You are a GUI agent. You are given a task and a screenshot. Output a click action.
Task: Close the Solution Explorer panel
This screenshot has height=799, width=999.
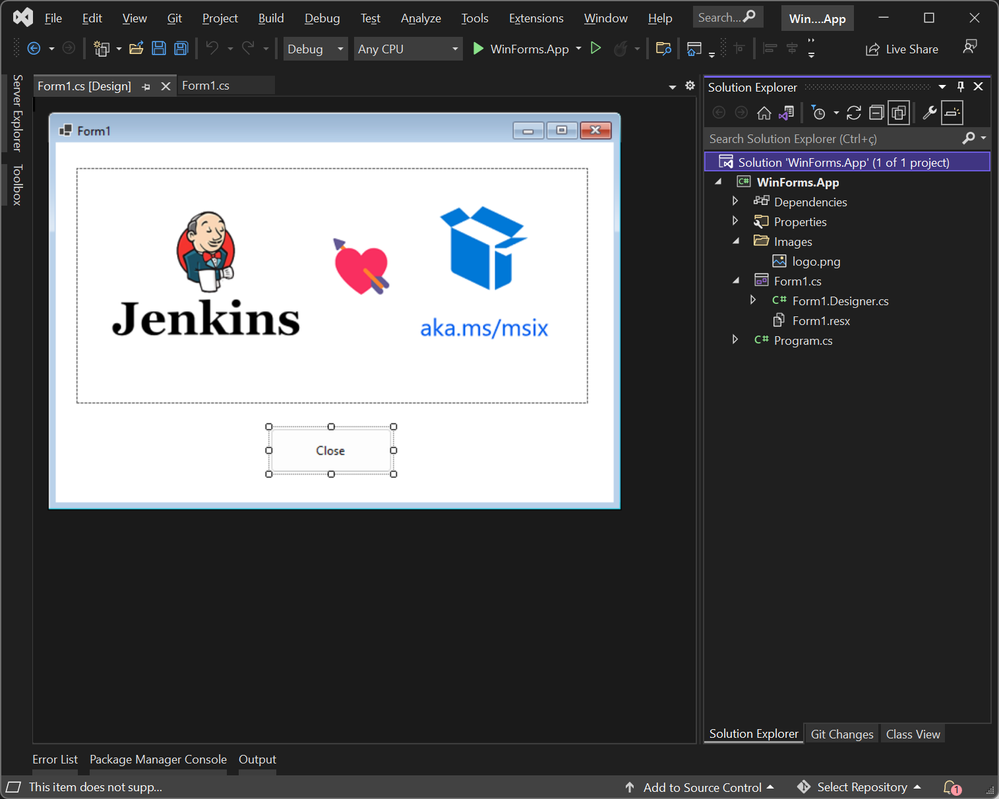(x=978, y=87)
